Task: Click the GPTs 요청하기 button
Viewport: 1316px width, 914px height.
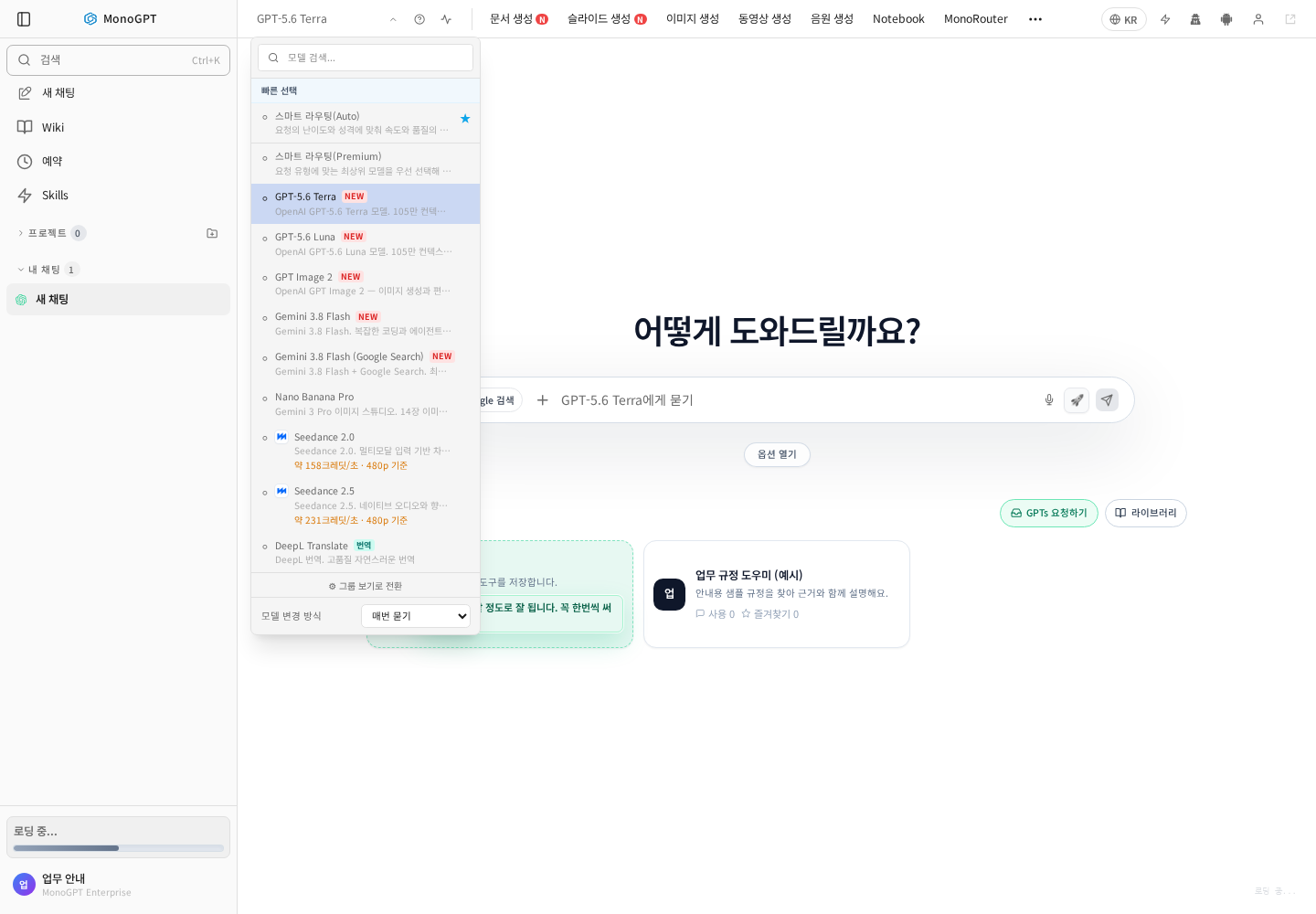Action: [x=1049, y=513]
